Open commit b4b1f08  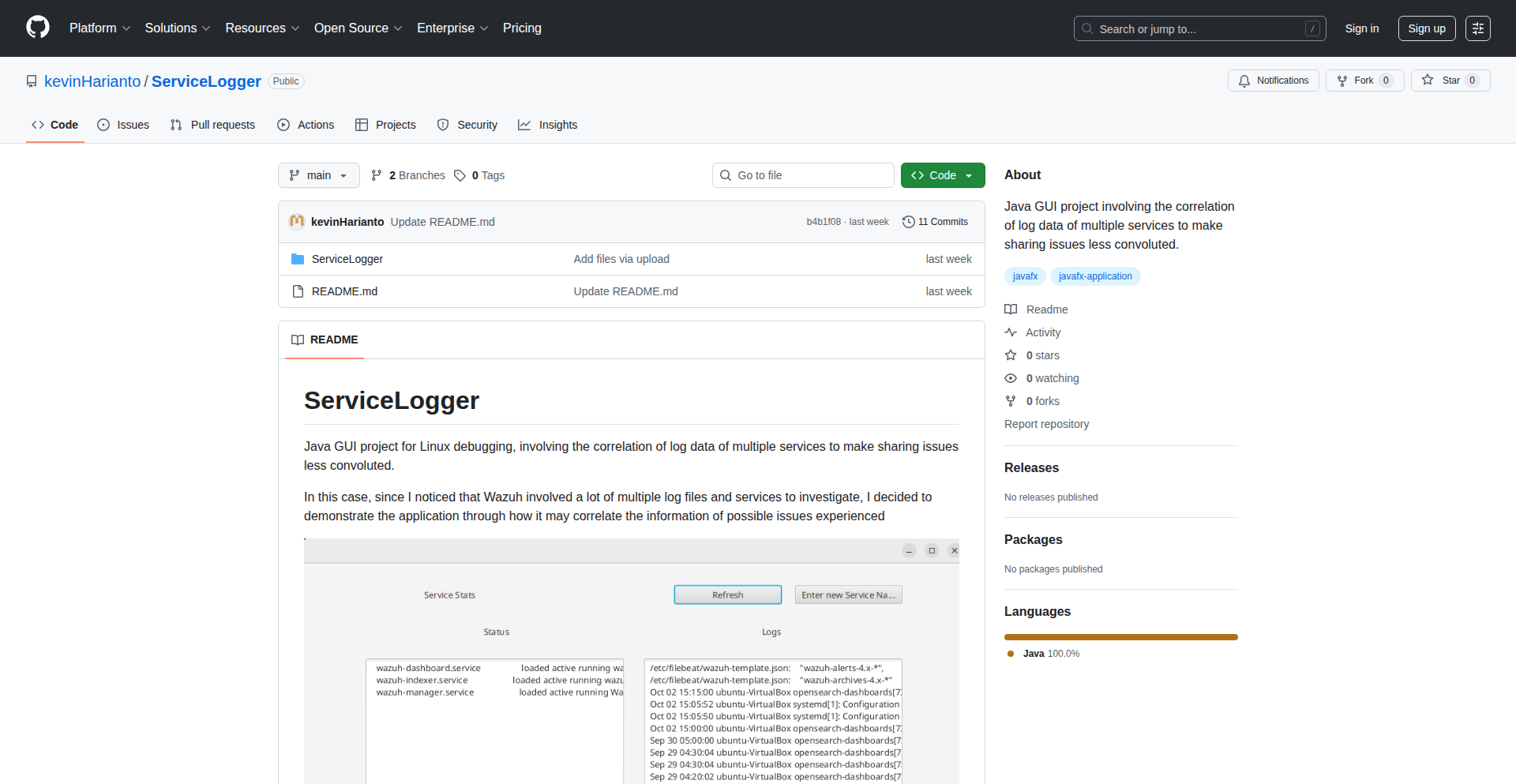tap(824, 222)
